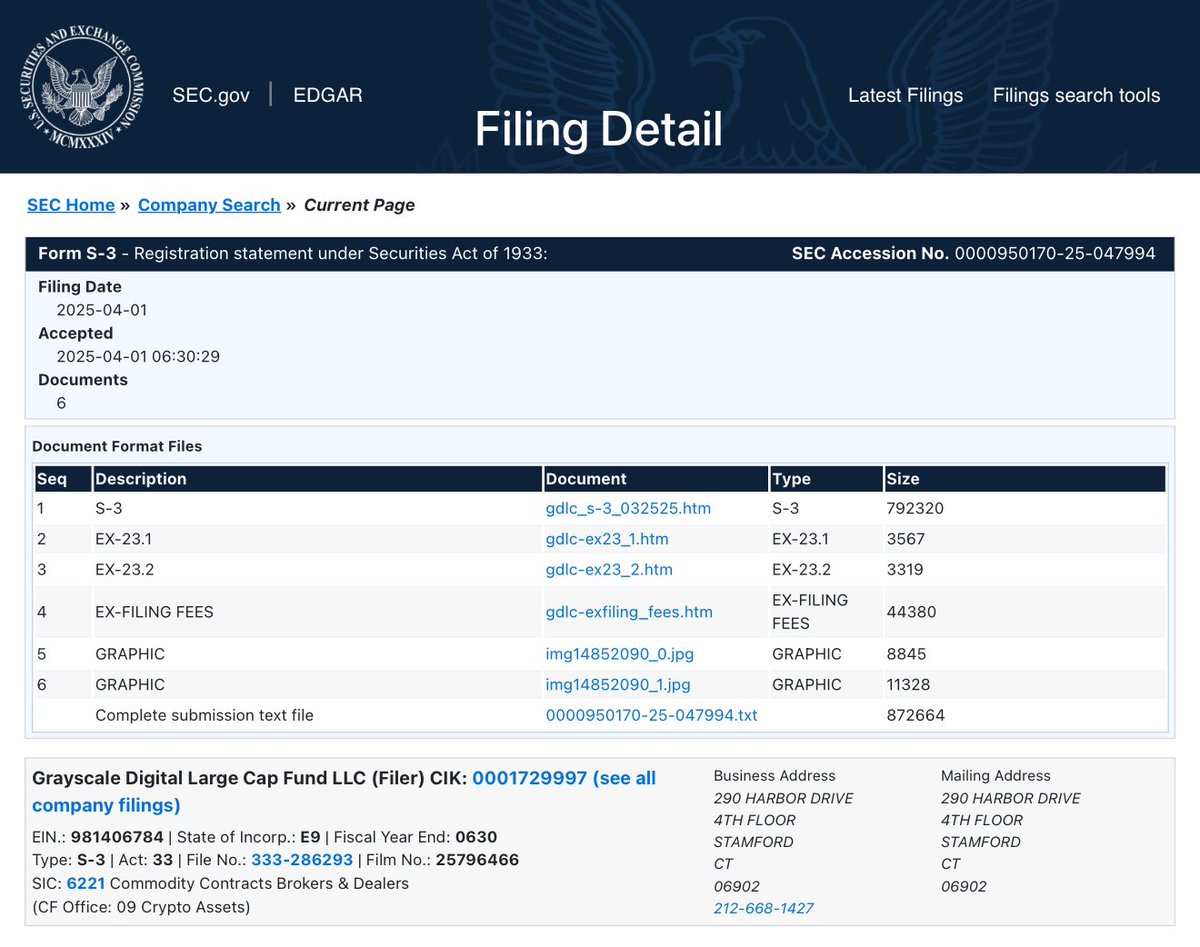View img14852090_1.jpg graphic
Viewport: 1200px width, 947px height.
(x=618, y=685)
